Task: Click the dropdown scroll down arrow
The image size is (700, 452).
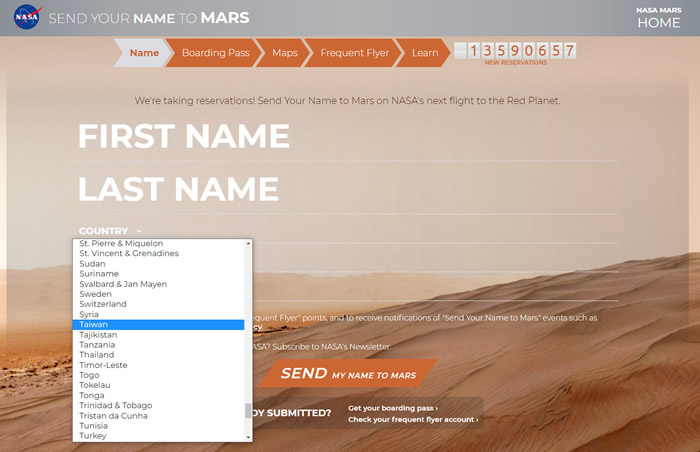Action: pos(248,437)
